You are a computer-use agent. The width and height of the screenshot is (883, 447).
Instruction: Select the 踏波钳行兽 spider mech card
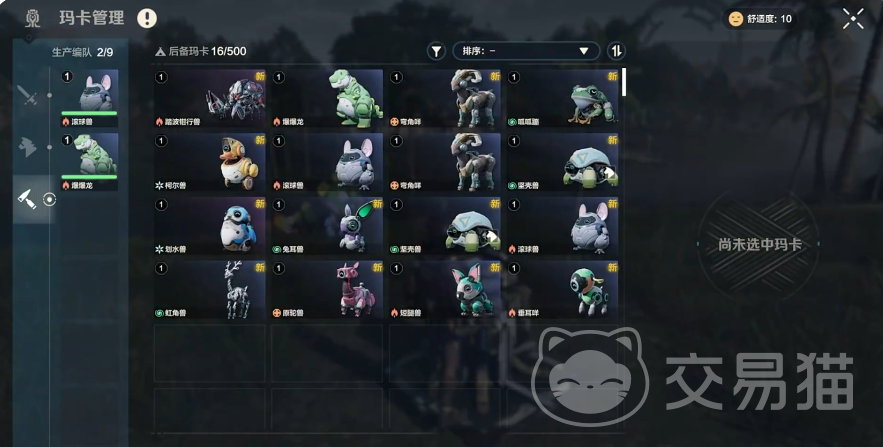[209, 99]
